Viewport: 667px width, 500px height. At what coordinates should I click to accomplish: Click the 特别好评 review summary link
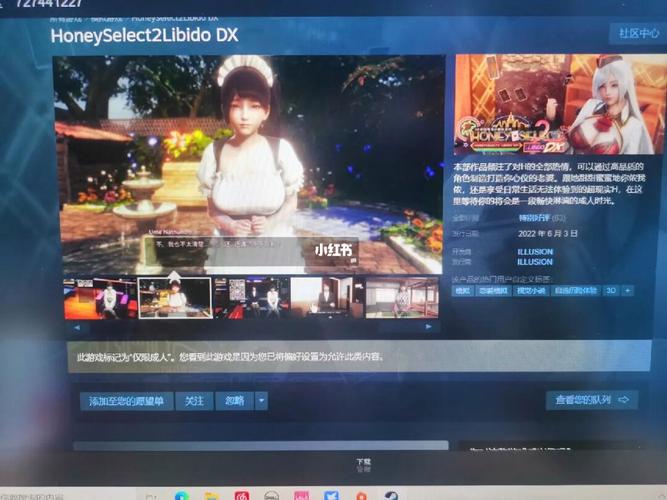tap(534, 218)
